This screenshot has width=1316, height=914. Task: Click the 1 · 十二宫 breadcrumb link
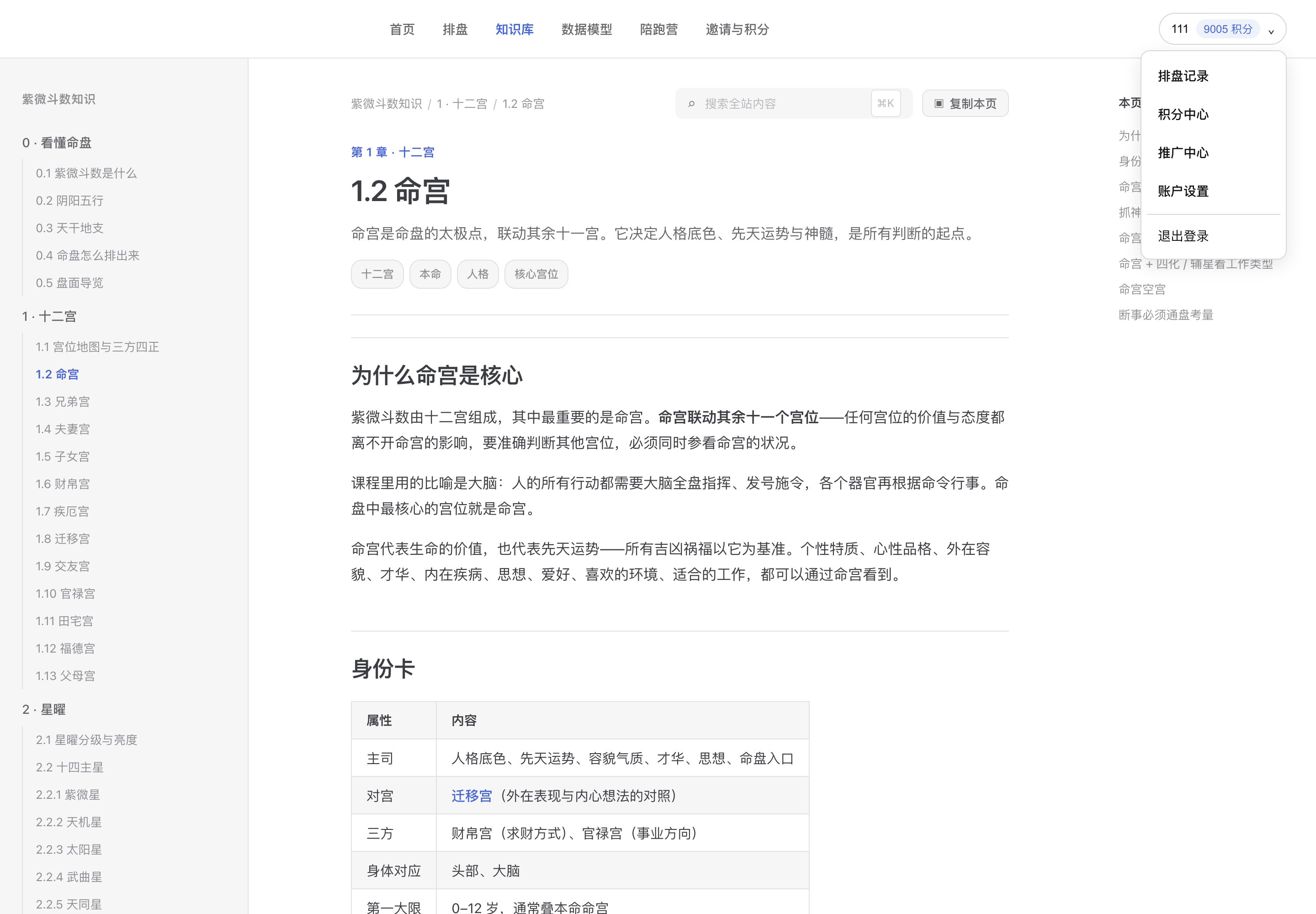click(462, 104)
